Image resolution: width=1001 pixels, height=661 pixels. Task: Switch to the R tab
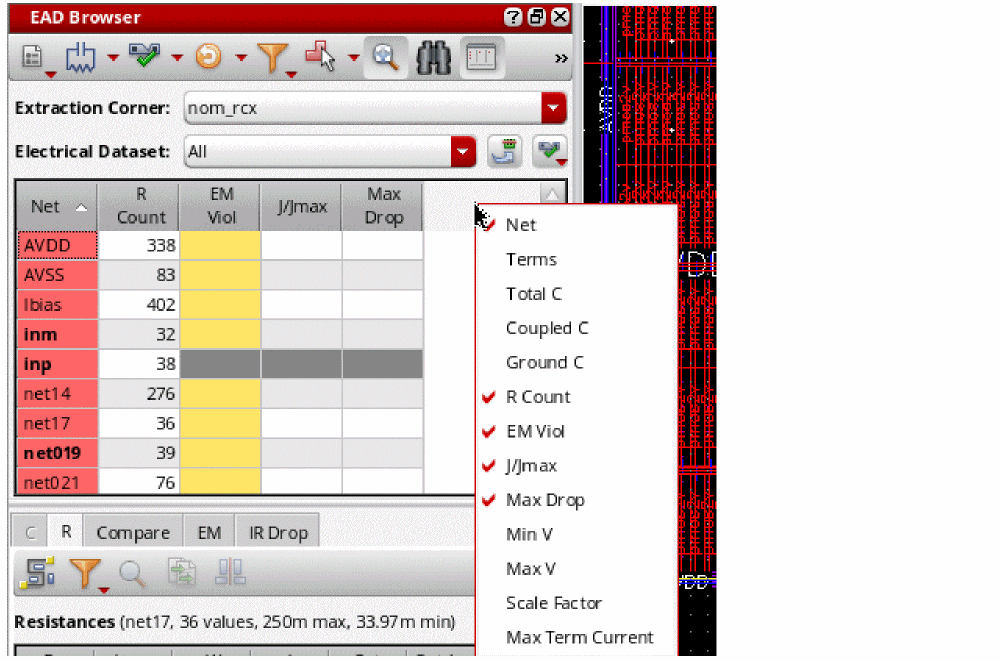[x=66, y=531]
